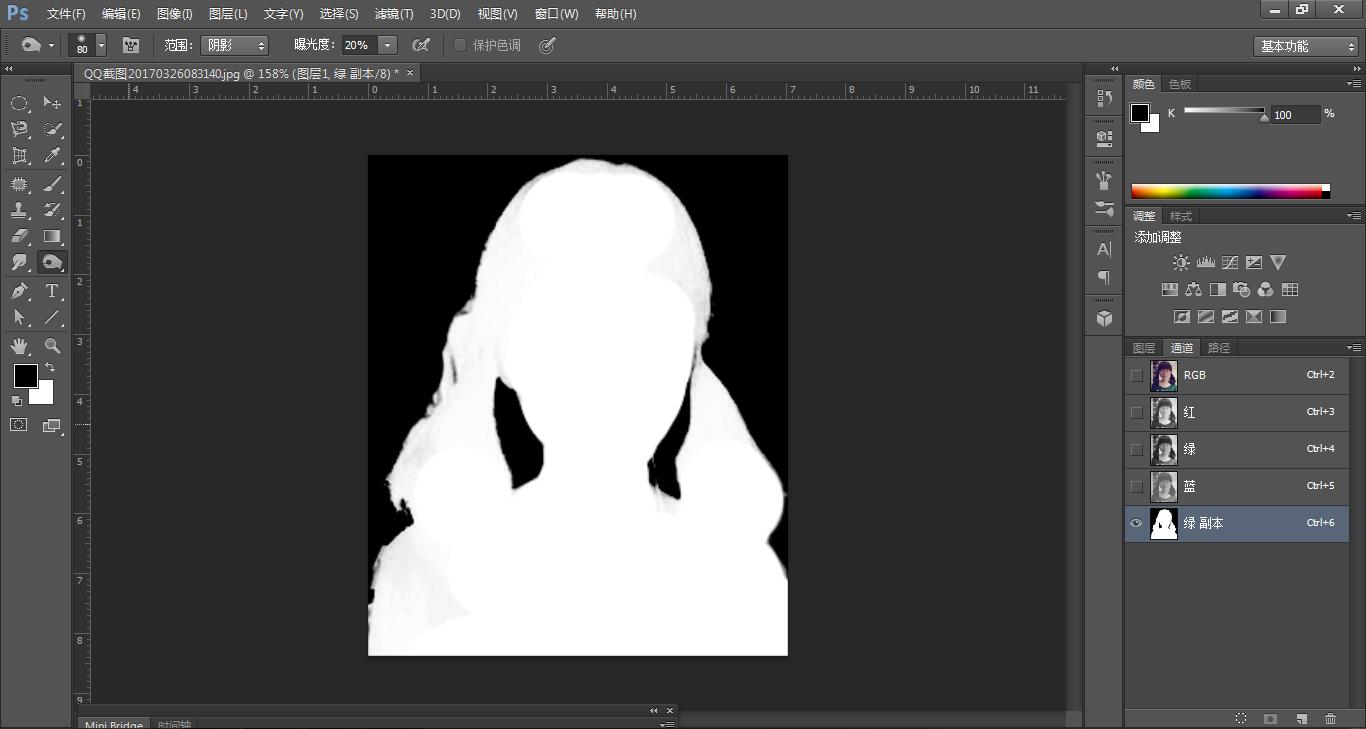Switch to the 路径 panel tab

click(1219, 348)
